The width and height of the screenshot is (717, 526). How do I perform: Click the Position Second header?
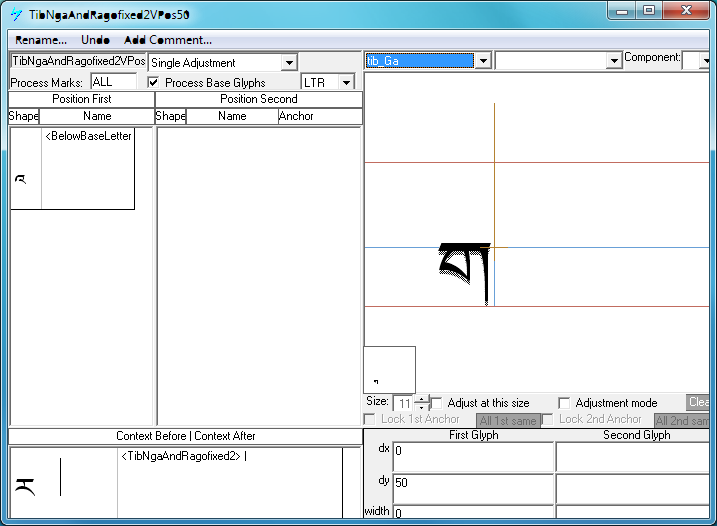tap(259, 99)
